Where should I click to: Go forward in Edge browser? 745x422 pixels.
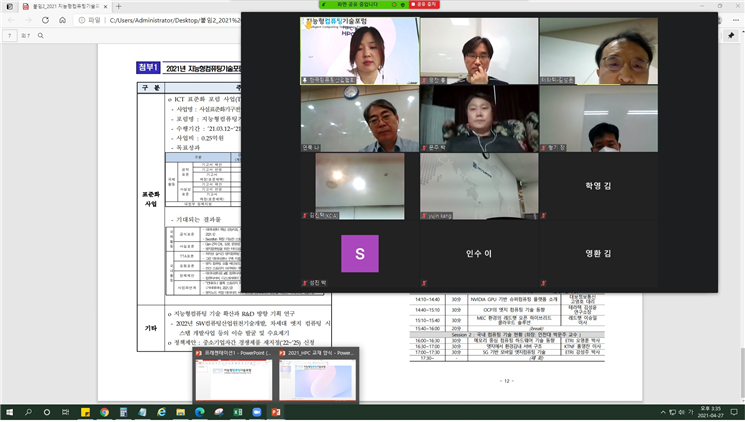point(28,20)
